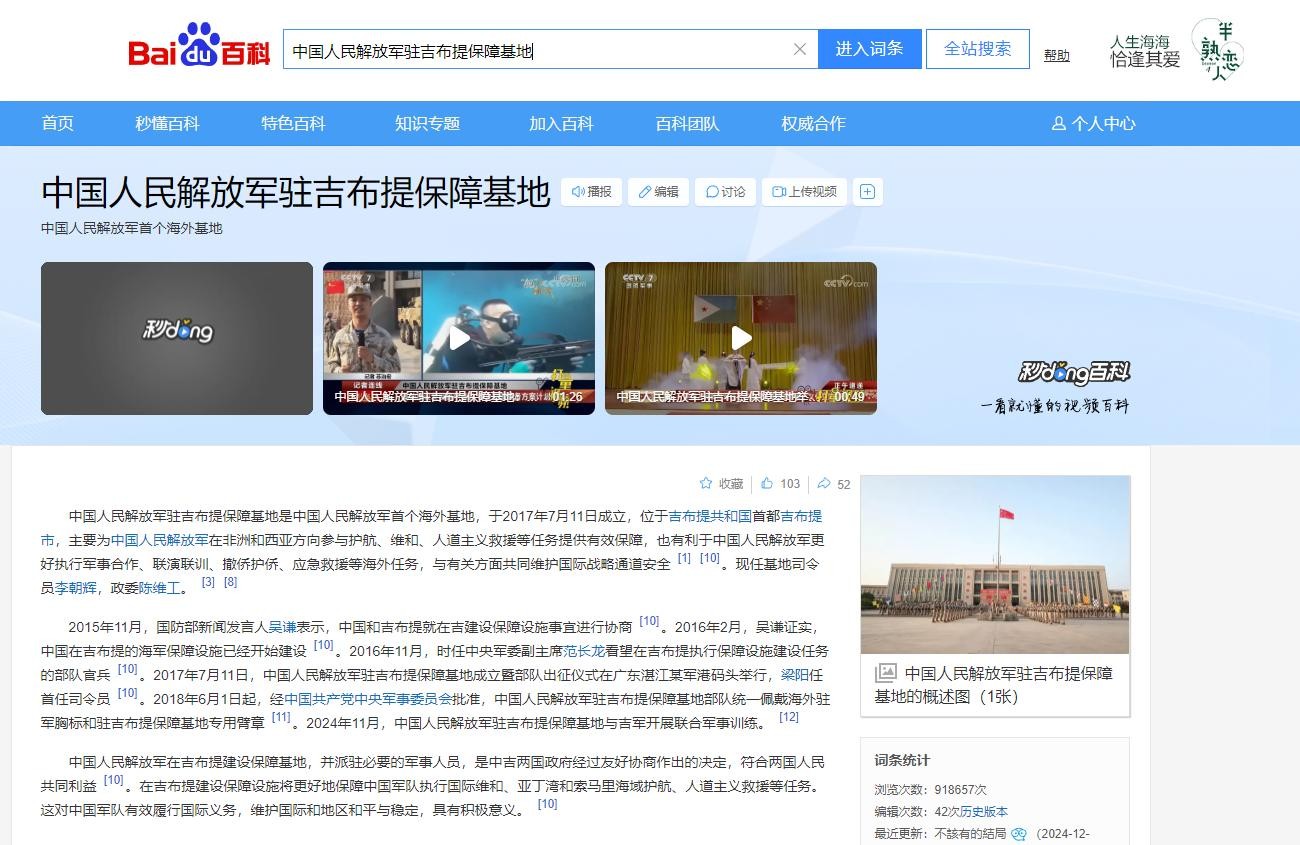Go to 知识专题 in navigation bar
Image resolution: width=1300 pixels, height=845 pixels.
click(427, 124)
